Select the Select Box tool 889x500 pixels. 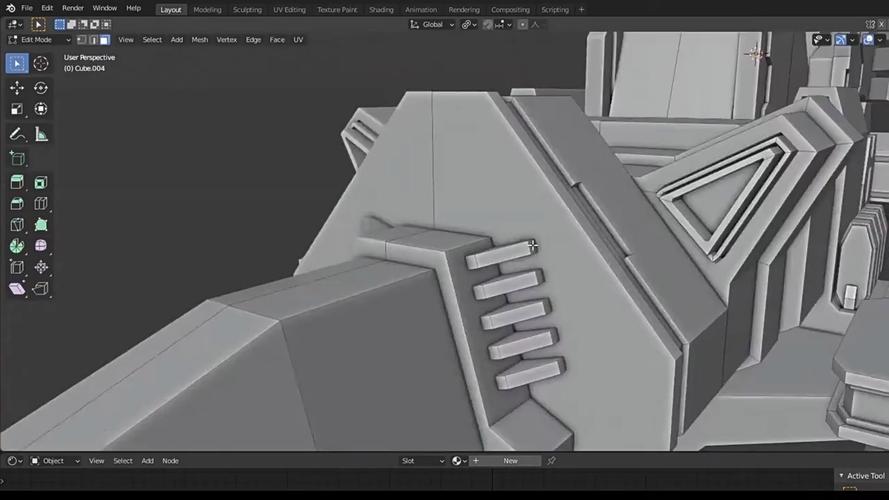17,63
